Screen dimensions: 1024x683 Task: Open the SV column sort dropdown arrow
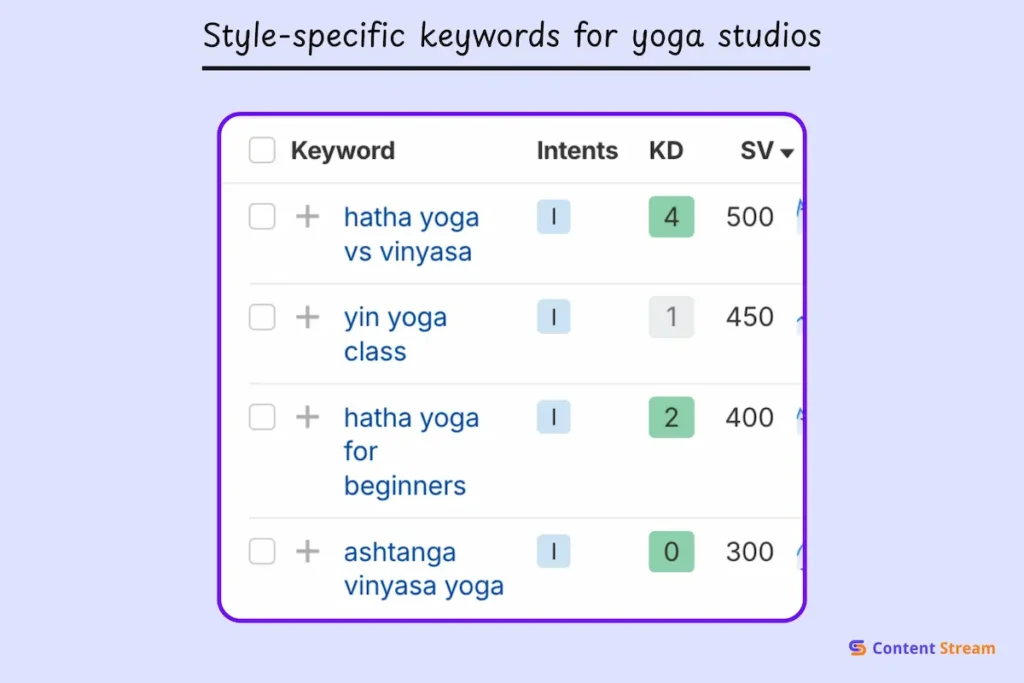click(787, 153)
